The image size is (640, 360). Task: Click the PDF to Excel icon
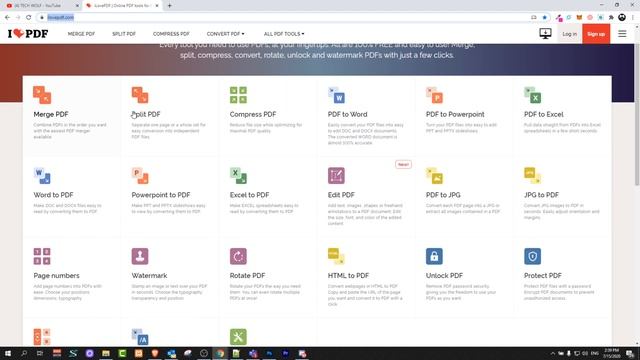click(x=532, y=95)
